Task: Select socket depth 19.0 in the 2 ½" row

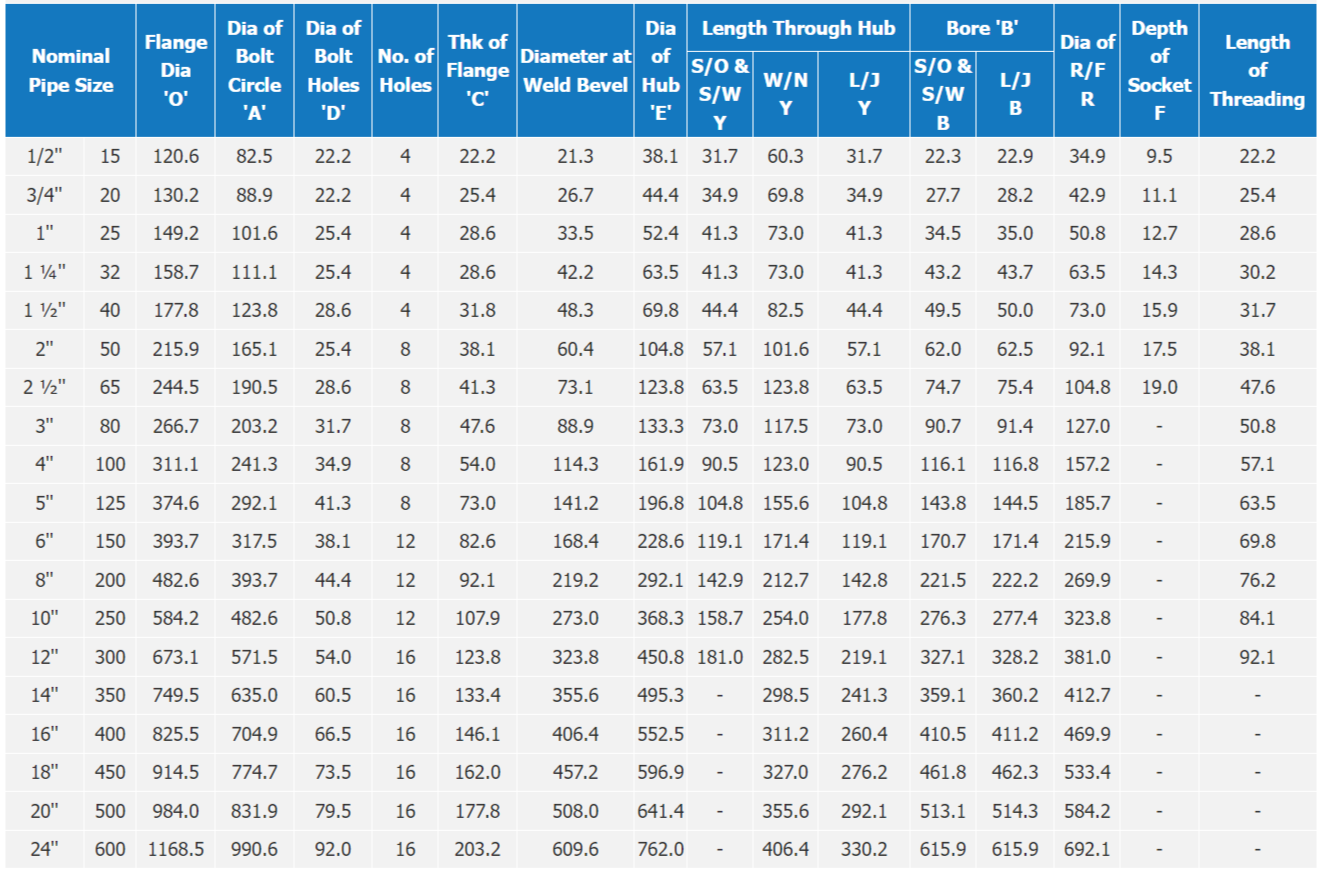Action: [x=1159, y=388]
